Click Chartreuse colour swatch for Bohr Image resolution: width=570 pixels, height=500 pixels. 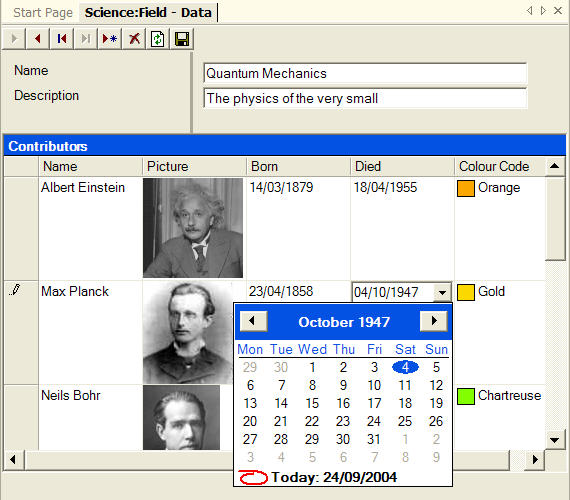[466, 396]
